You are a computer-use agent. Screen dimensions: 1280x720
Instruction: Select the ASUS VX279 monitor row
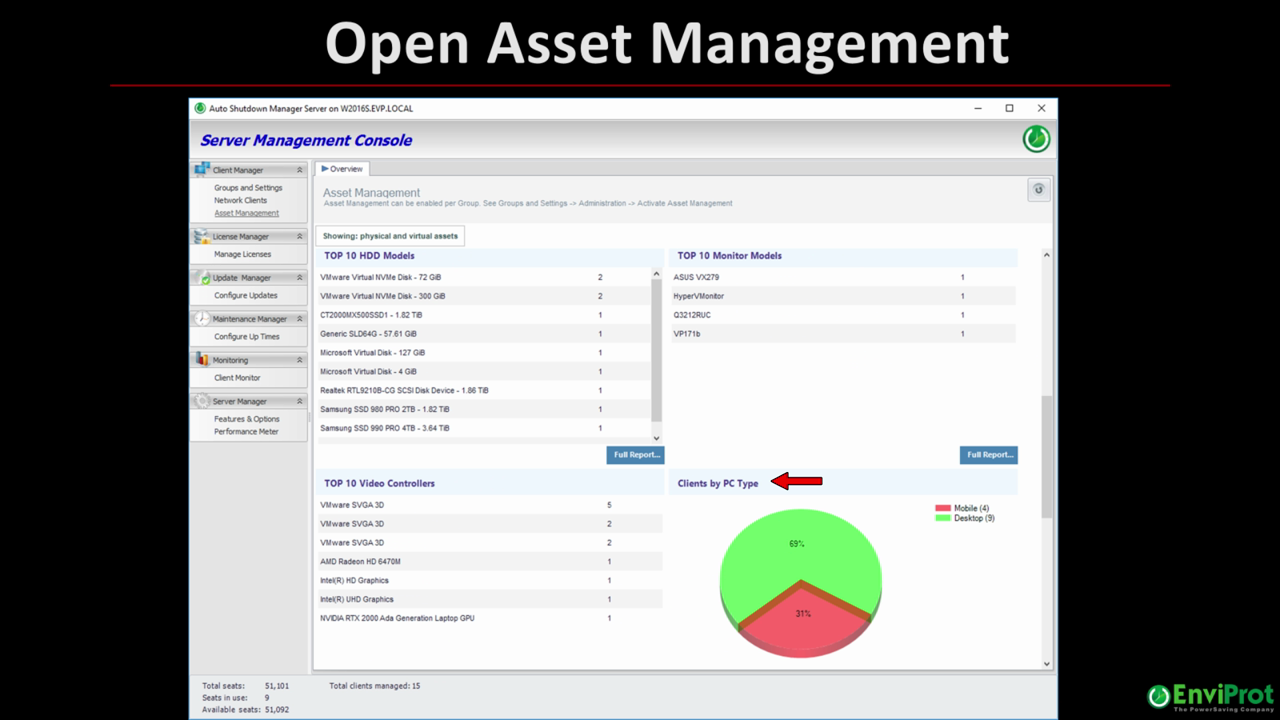tap(843, 277)
